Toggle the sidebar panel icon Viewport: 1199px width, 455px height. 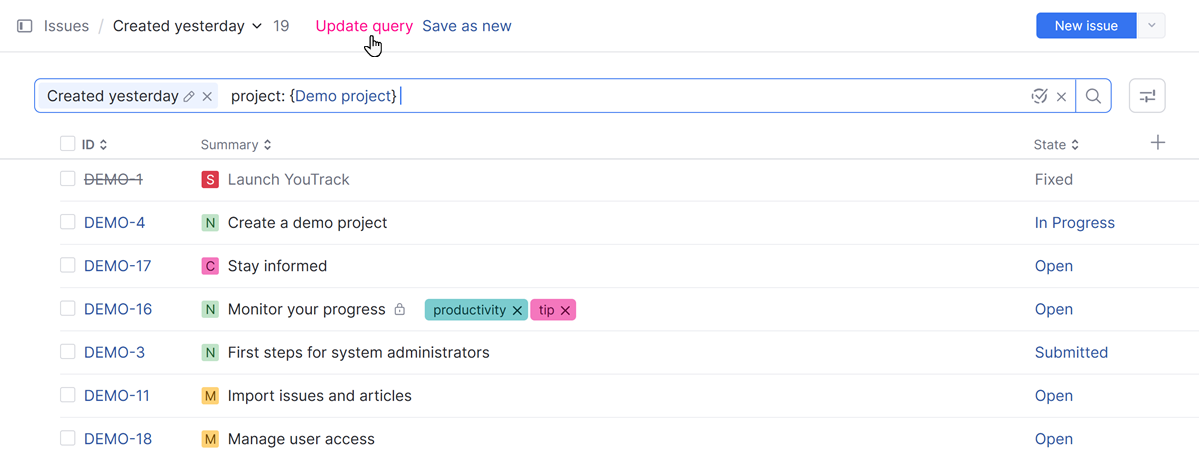[x=25, y=26]
